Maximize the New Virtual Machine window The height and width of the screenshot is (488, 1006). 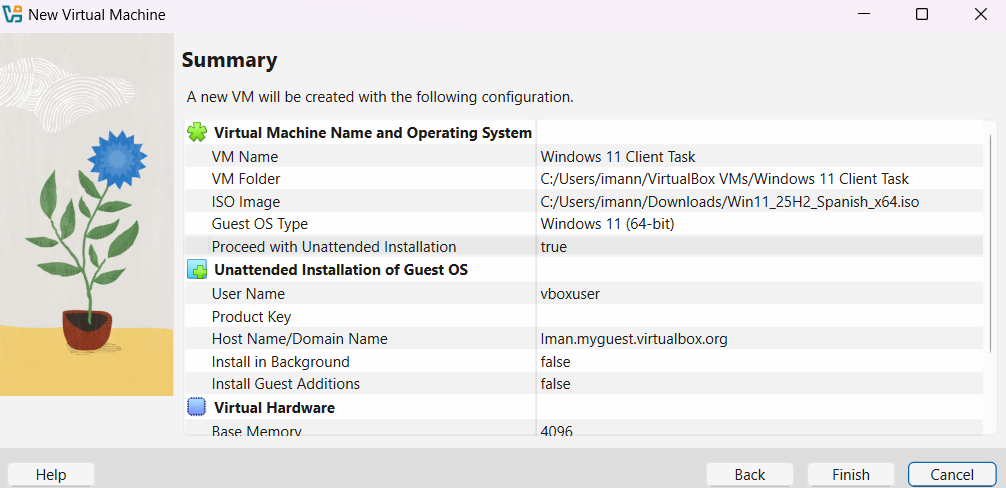click(921, 15)
